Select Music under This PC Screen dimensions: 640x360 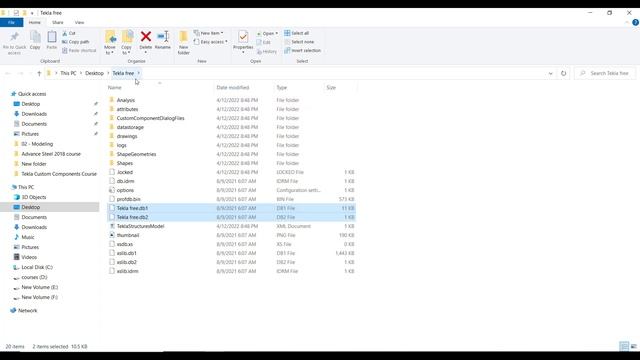coord(28,237)
